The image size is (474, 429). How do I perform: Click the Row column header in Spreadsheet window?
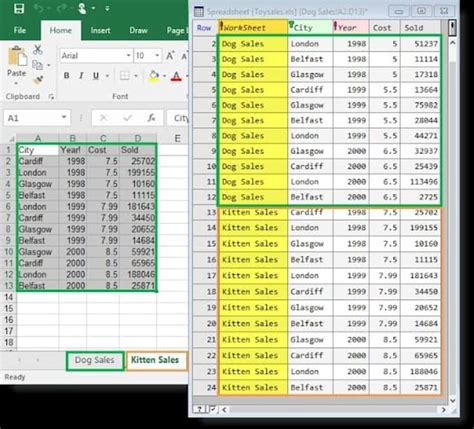coord(204,28)
